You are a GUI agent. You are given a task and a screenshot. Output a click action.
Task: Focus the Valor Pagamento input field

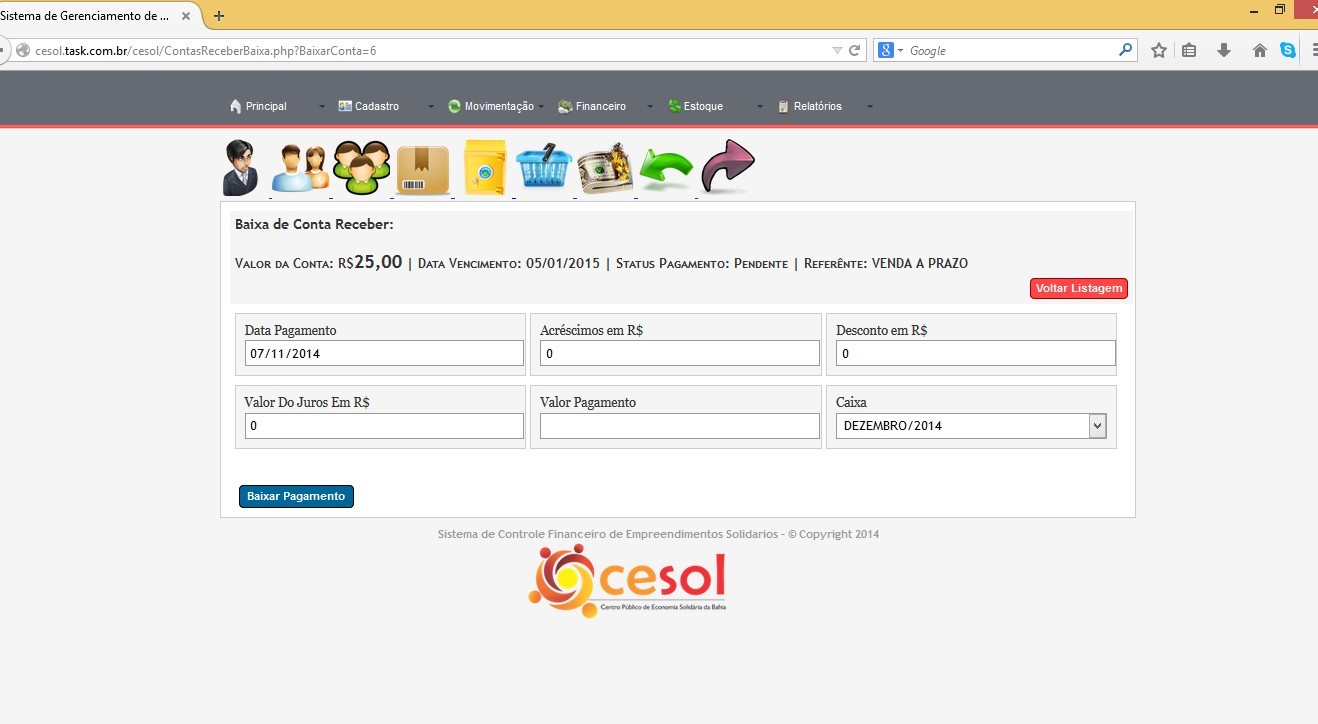pos(679,426)
